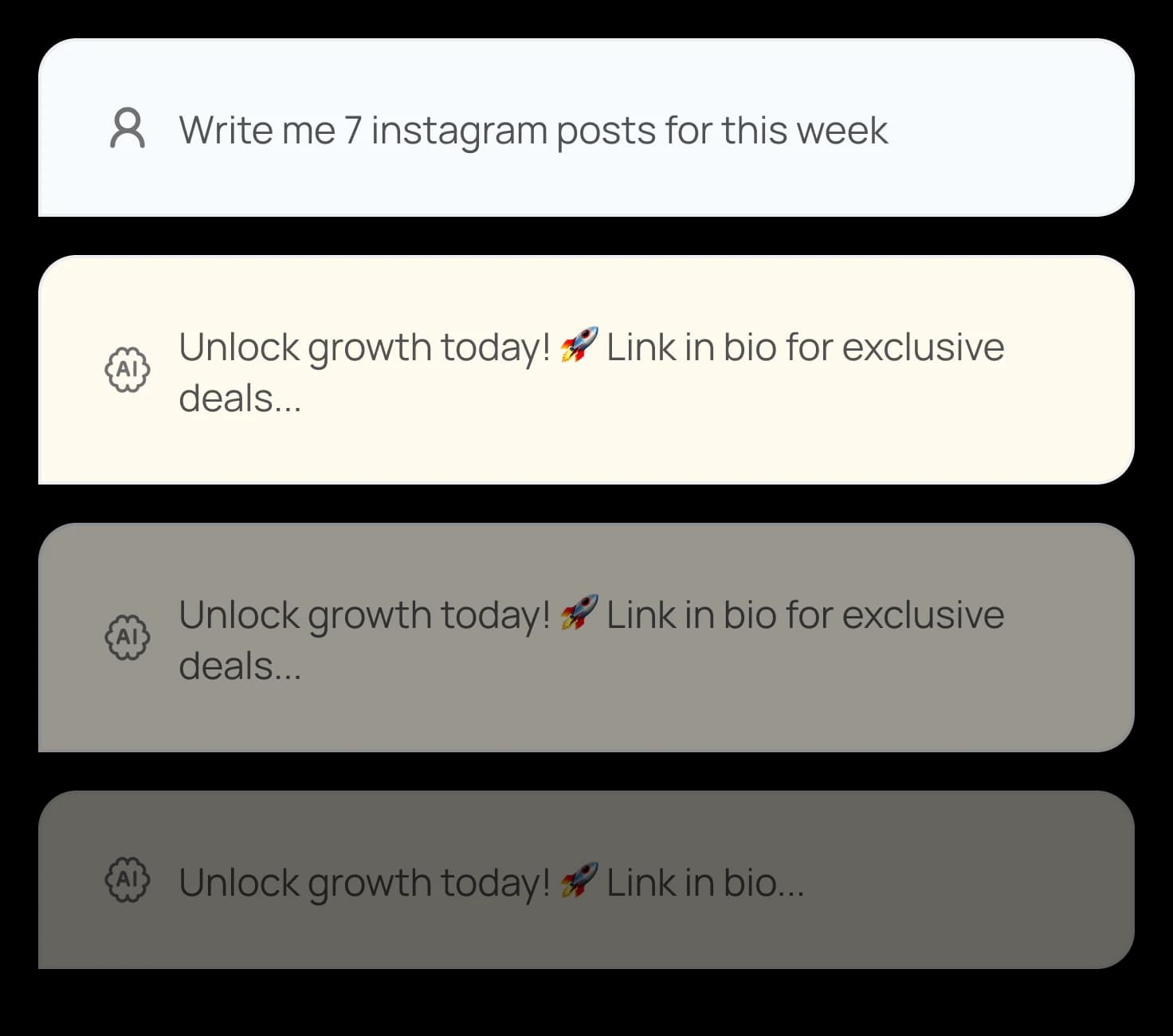Image resolution: width=1173 pixels, height=1036 pixels.
Task: Click the AI icon in the medium gray card
Action: [x=127, y=638]
